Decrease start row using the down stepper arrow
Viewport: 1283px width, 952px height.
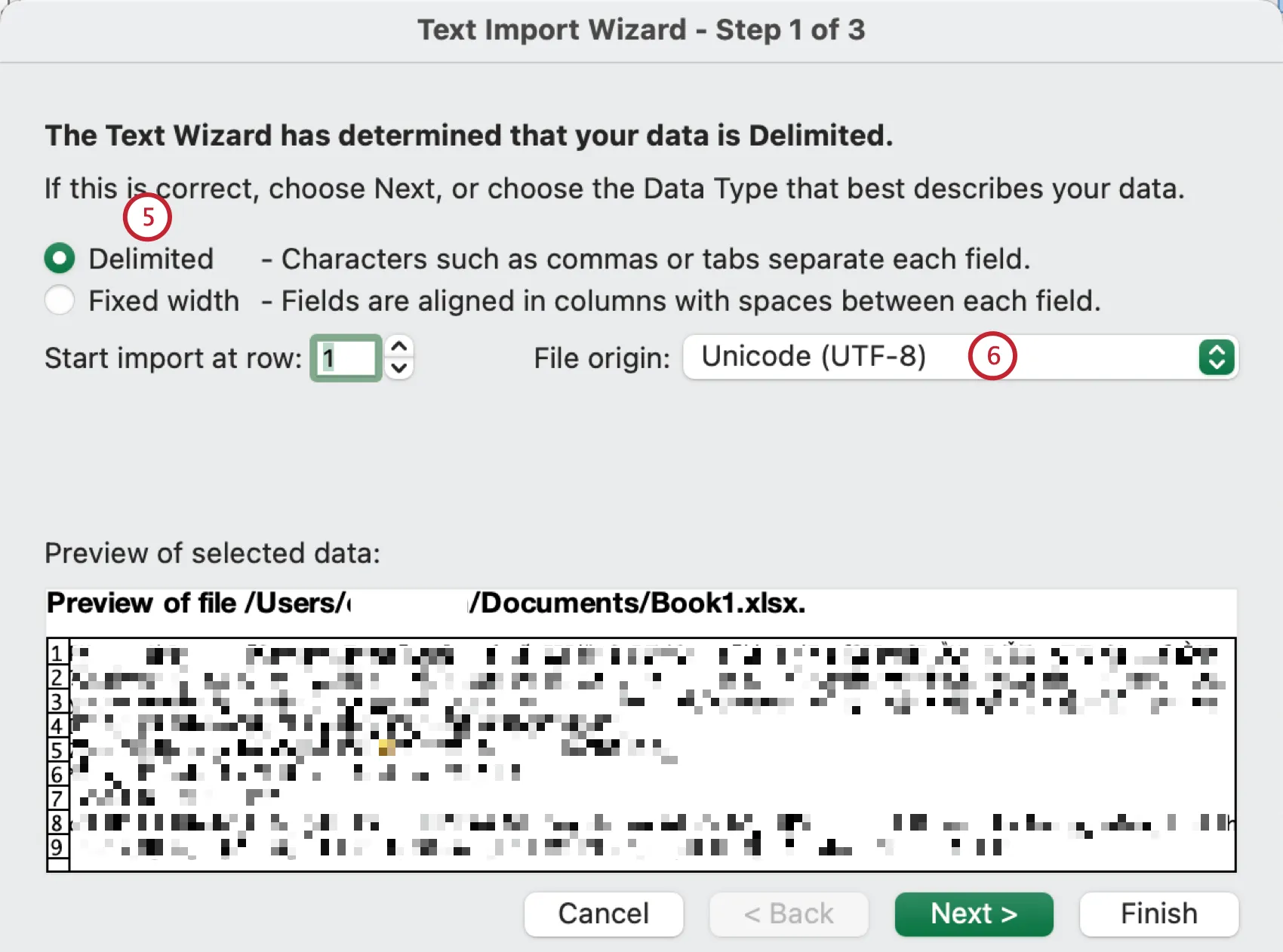click(400, 369)
